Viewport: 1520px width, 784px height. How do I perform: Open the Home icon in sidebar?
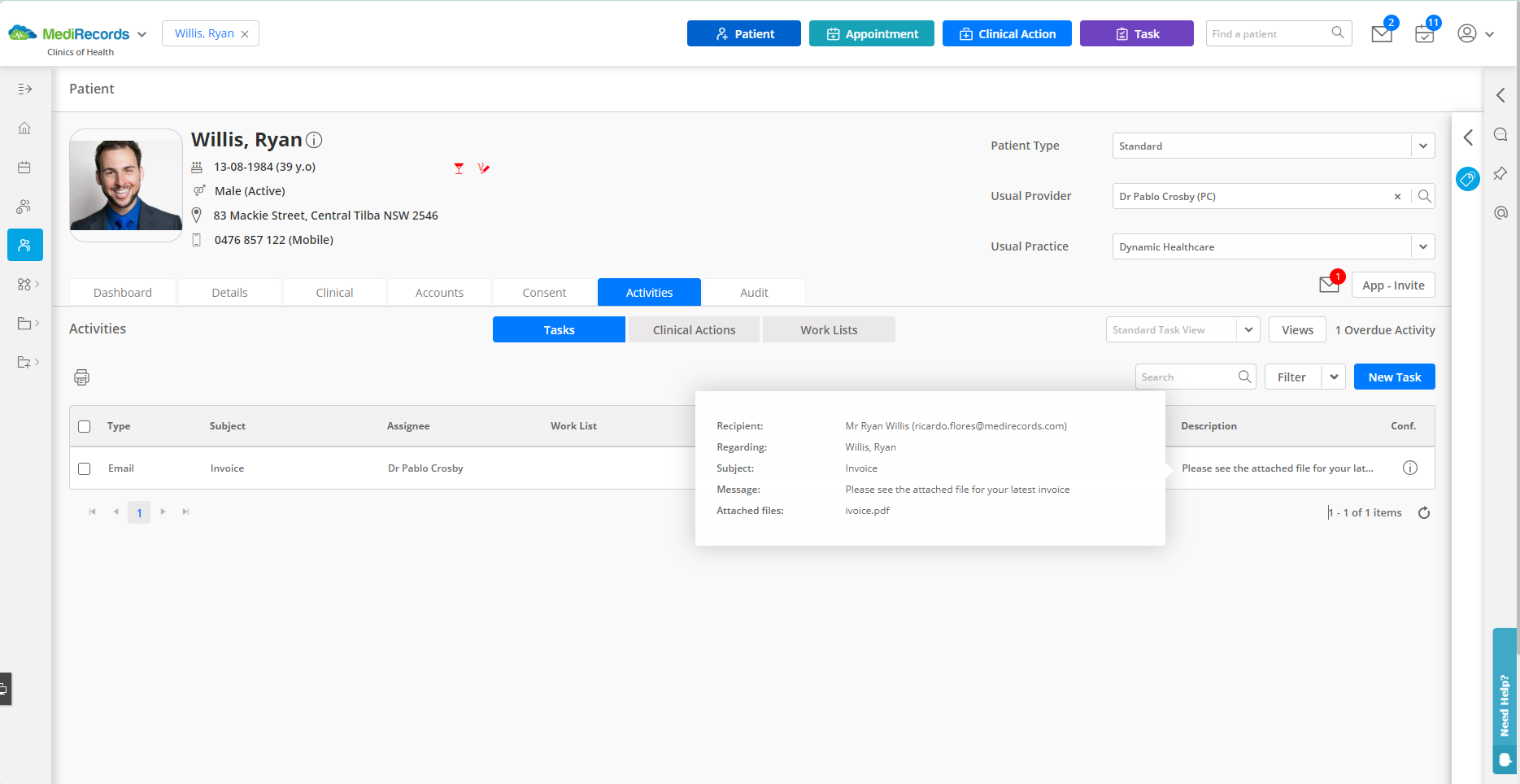(x=24, y=128)
